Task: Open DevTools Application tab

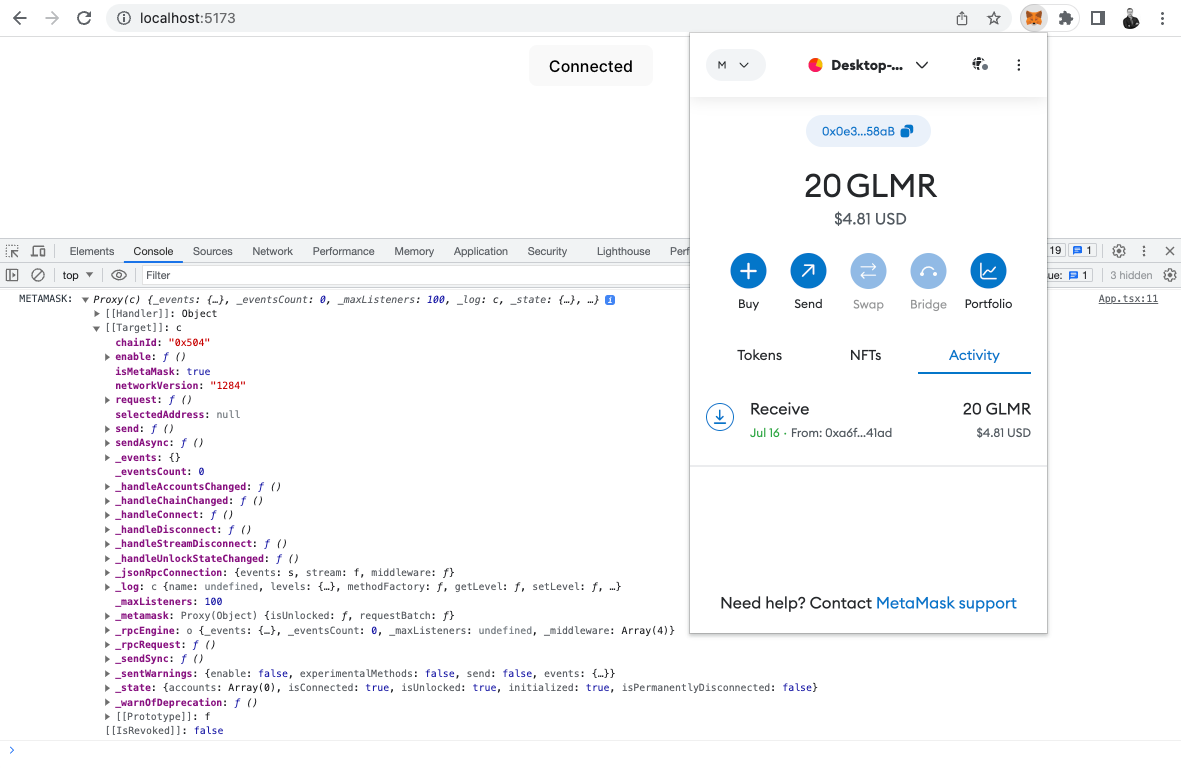Action: (481, 251)
